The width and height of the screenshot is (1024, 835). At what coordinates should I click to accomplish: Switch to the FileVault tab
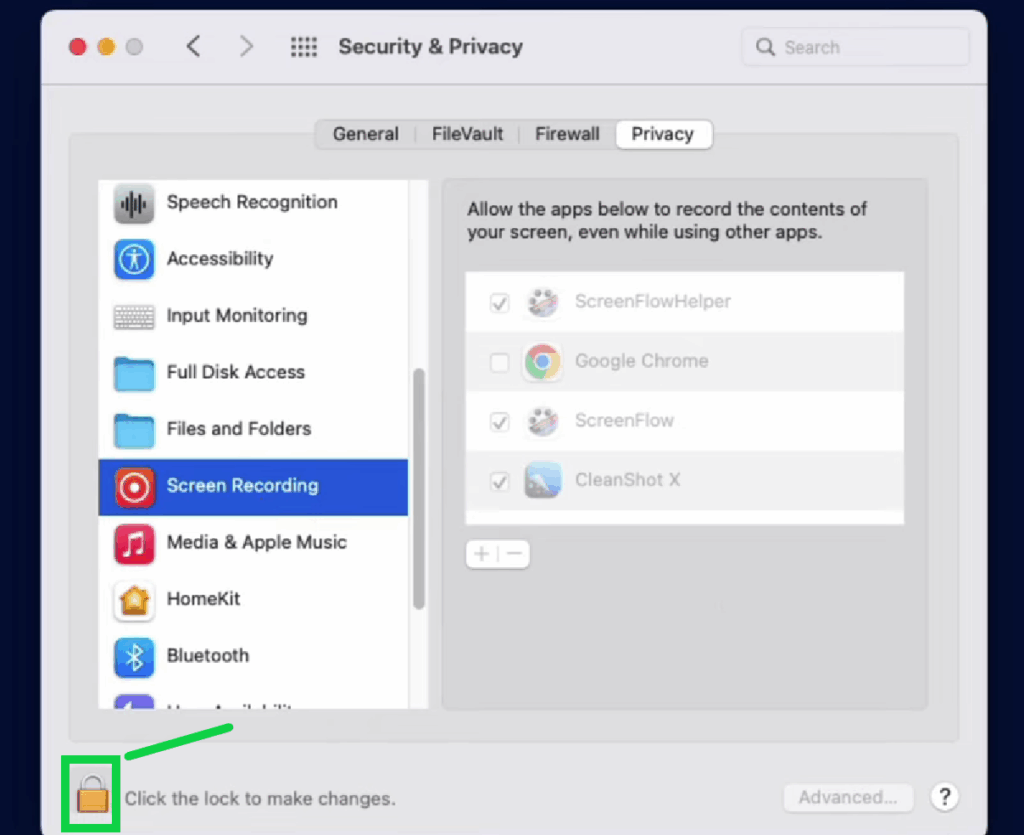(x=467, y=133)
